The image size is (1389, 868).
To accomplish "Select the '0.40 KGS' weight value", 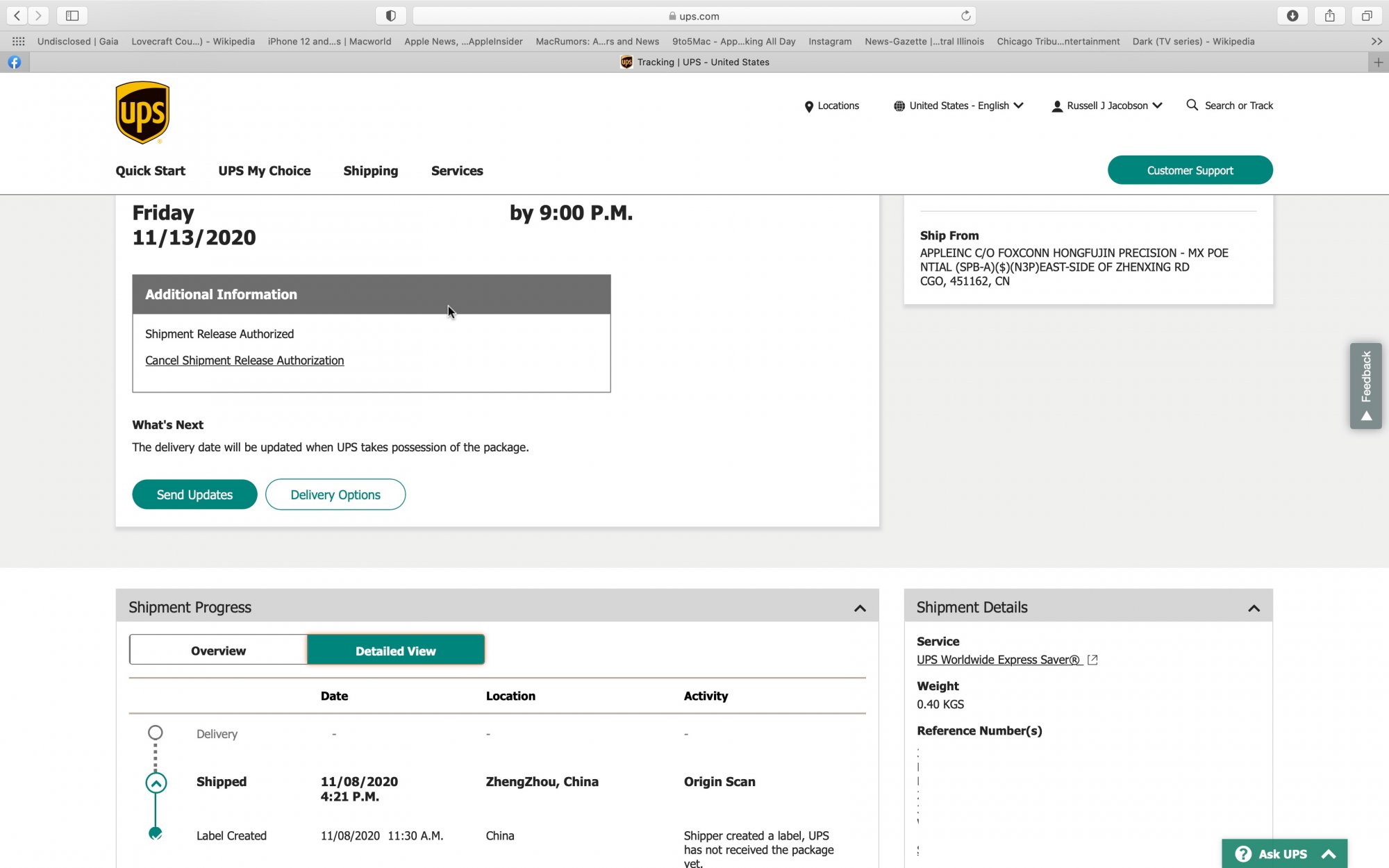I will pos(940,704).
